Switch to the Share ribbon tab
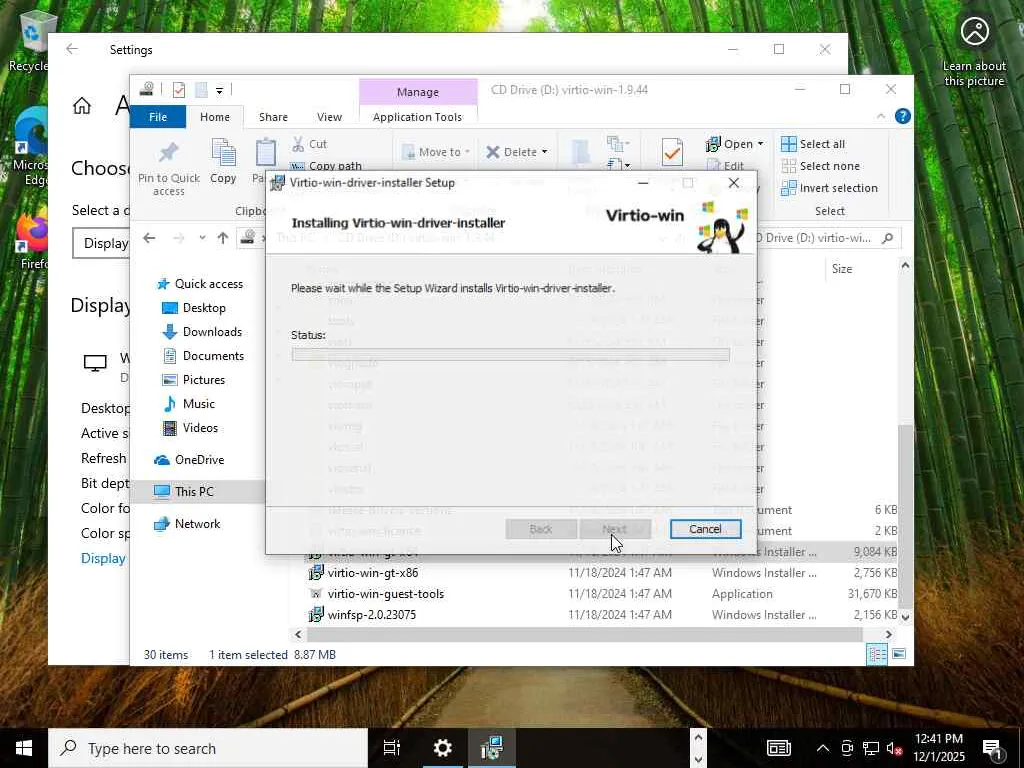Viewport: 1024px width, 768px height. click(273, 117)
